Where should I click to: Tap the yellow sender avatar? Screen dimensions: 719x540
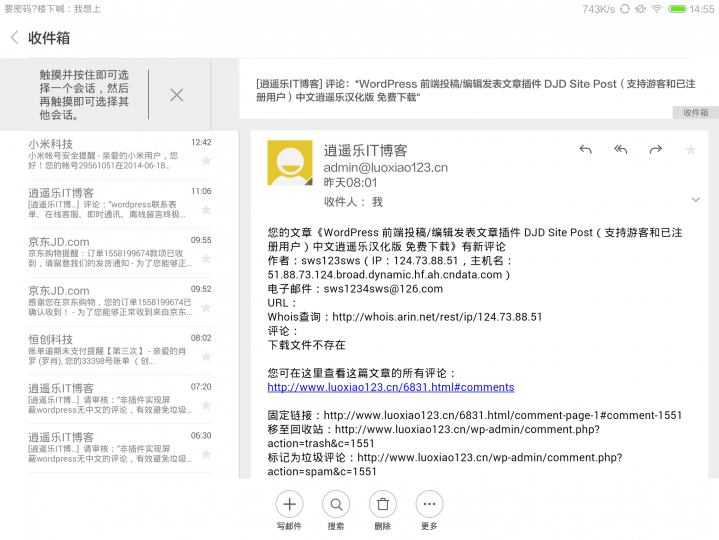click(x=290, y=163)
